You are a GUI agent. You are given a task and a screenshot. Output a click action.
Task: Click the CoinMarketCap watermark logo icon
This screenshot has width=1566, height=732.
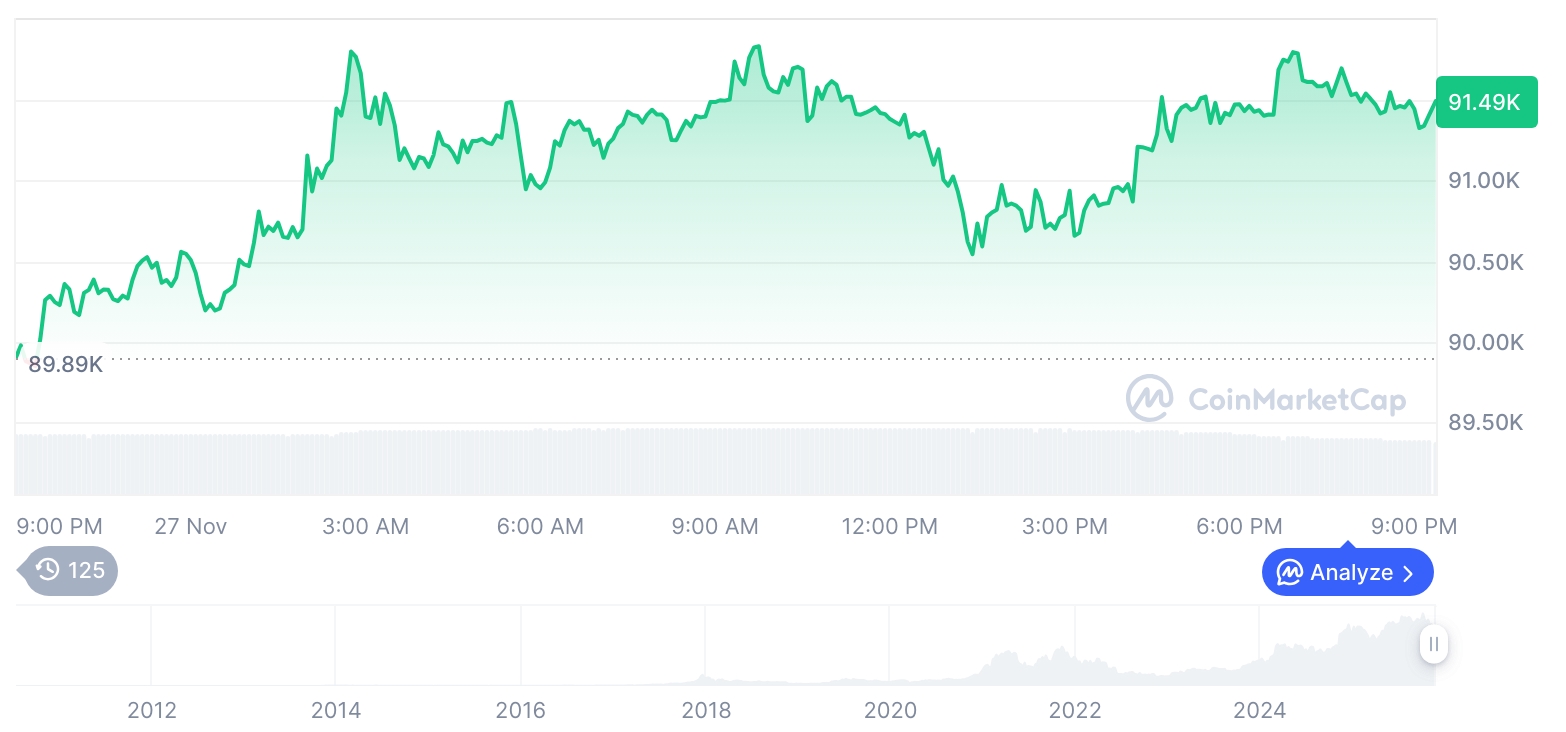[x=1150, y=398]
